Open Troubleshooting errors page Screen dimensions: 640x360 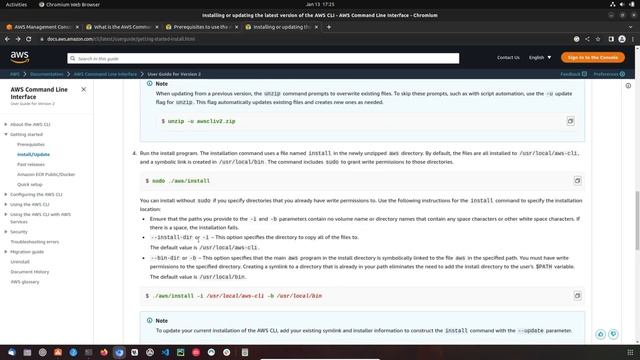click(x=35, y=242)
